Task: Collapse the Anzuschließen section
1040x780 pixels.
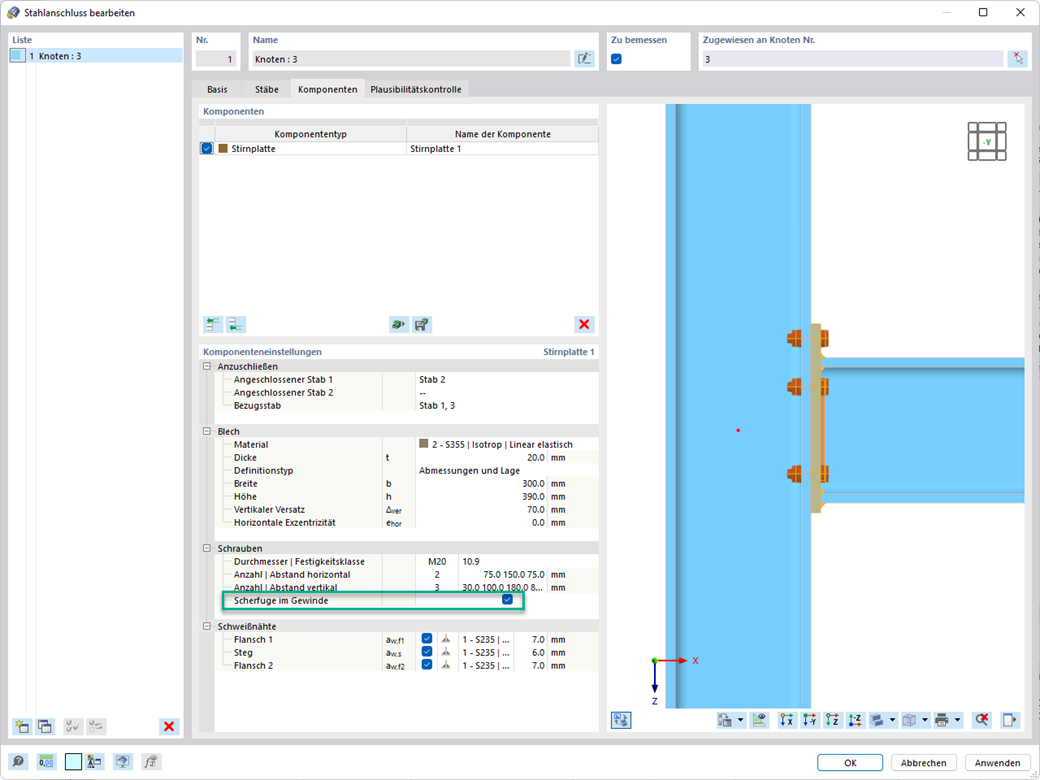Action: (207, 366)
